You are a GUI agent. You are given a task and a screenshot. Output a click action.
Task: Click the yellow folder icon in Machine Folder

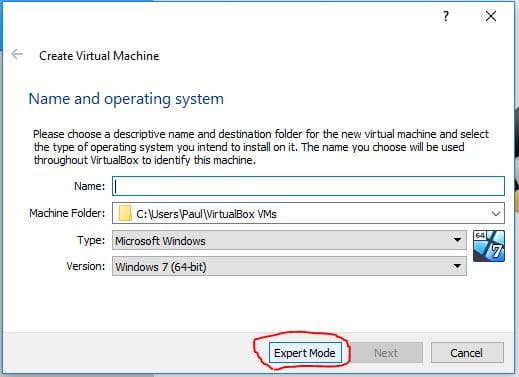tap(125, 213)
